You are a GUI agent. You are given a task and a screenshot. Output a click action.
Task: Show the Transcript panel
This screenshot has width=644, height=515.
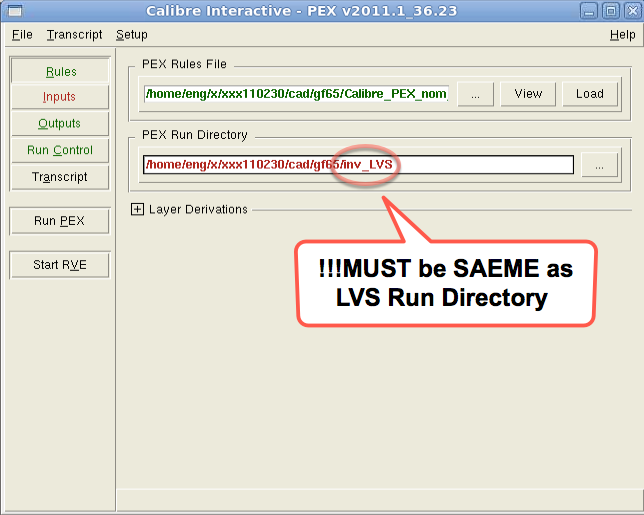pos(60,177)
